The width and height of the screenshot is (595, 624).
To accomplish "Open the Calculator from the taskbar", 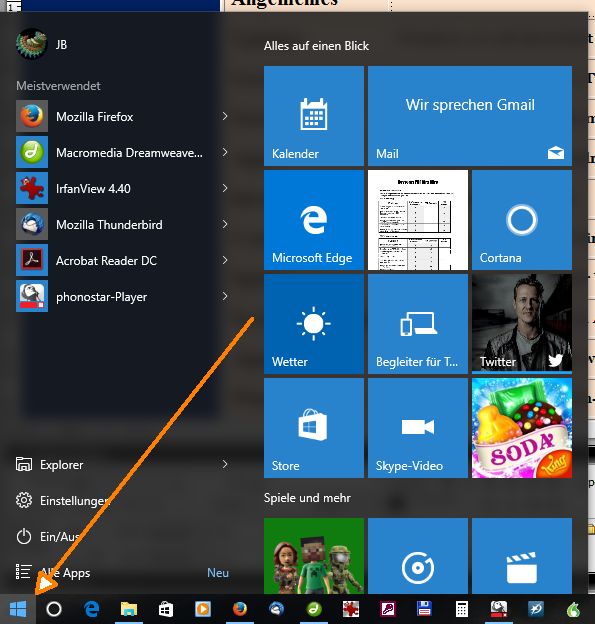I will (461, 609).
